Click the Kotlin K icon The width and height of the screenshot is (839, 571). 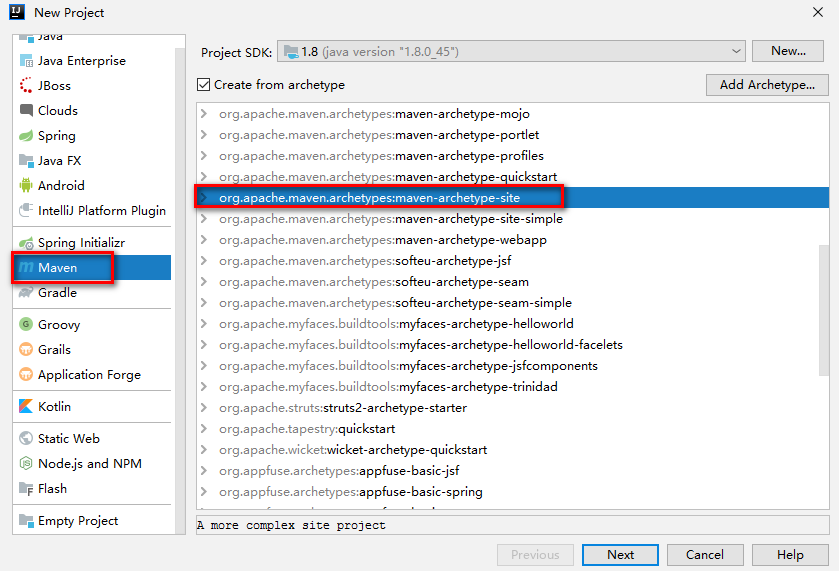point(26,406)
